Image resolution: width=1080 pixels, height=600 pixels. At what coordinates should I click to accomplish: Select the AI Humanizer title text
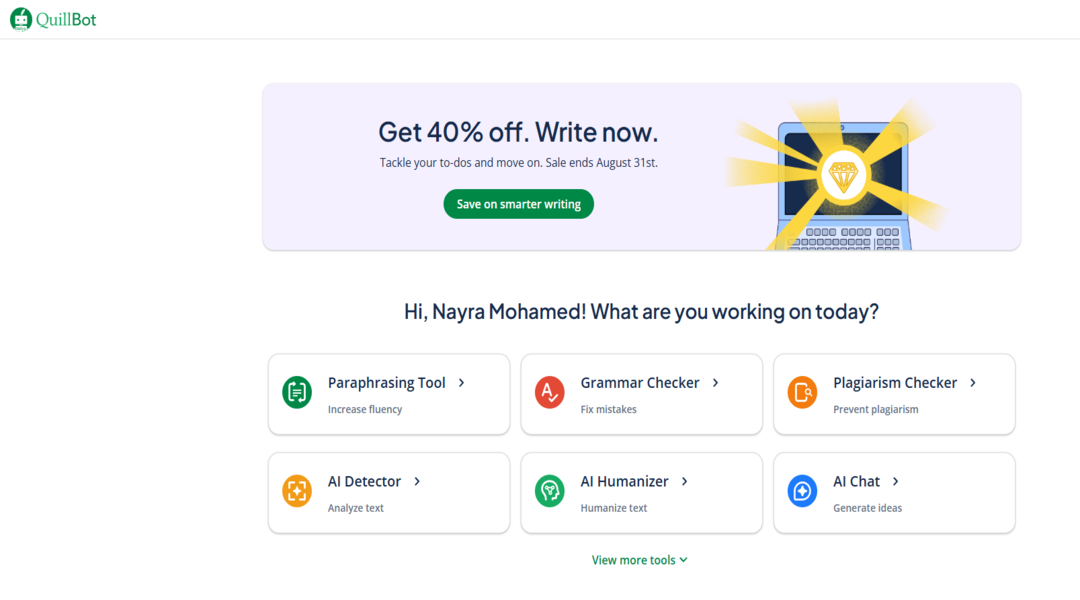pos(625,482)
